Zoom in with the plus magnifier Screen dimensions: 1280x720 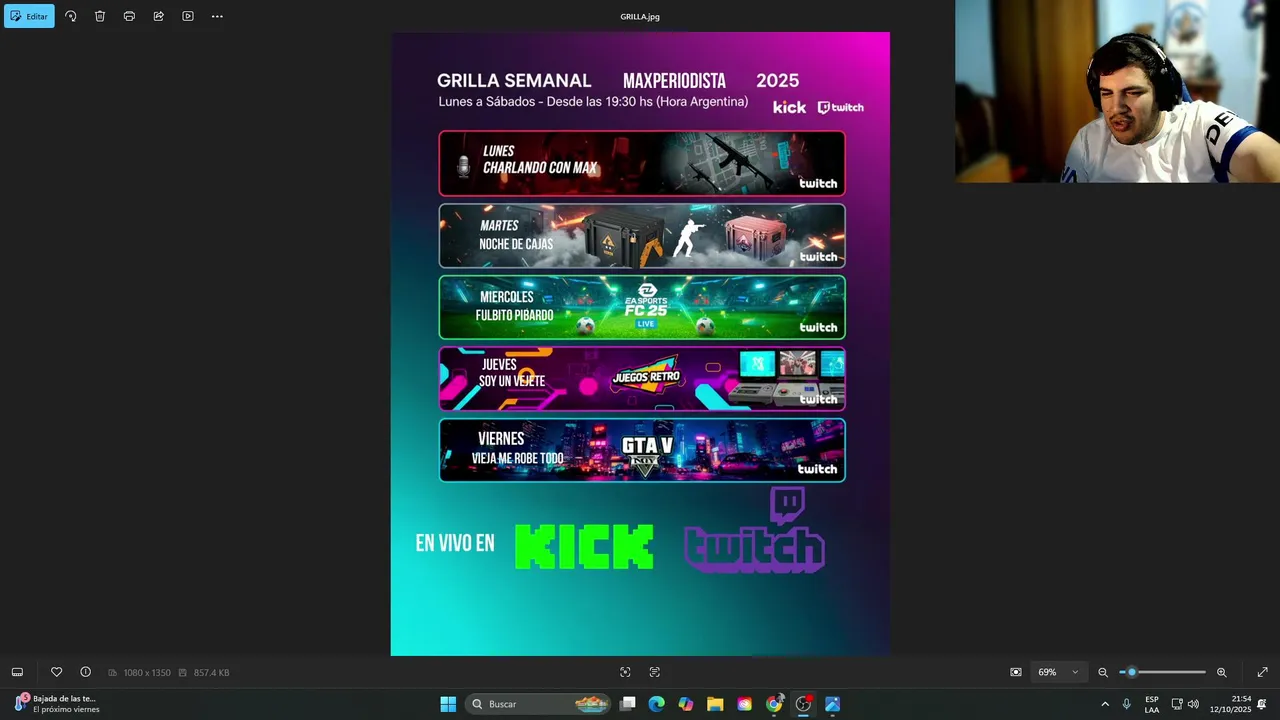point(1221,672)
